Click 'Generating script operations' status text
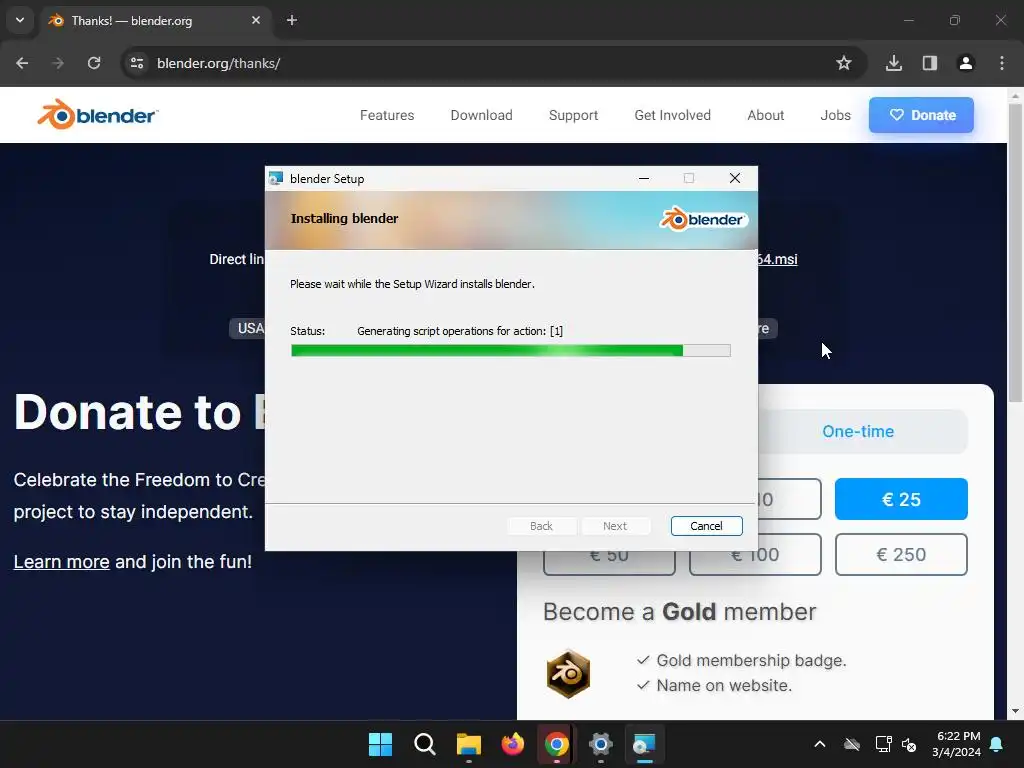The width and height of the screenshot is (1024, 768). tap(460, 331)
